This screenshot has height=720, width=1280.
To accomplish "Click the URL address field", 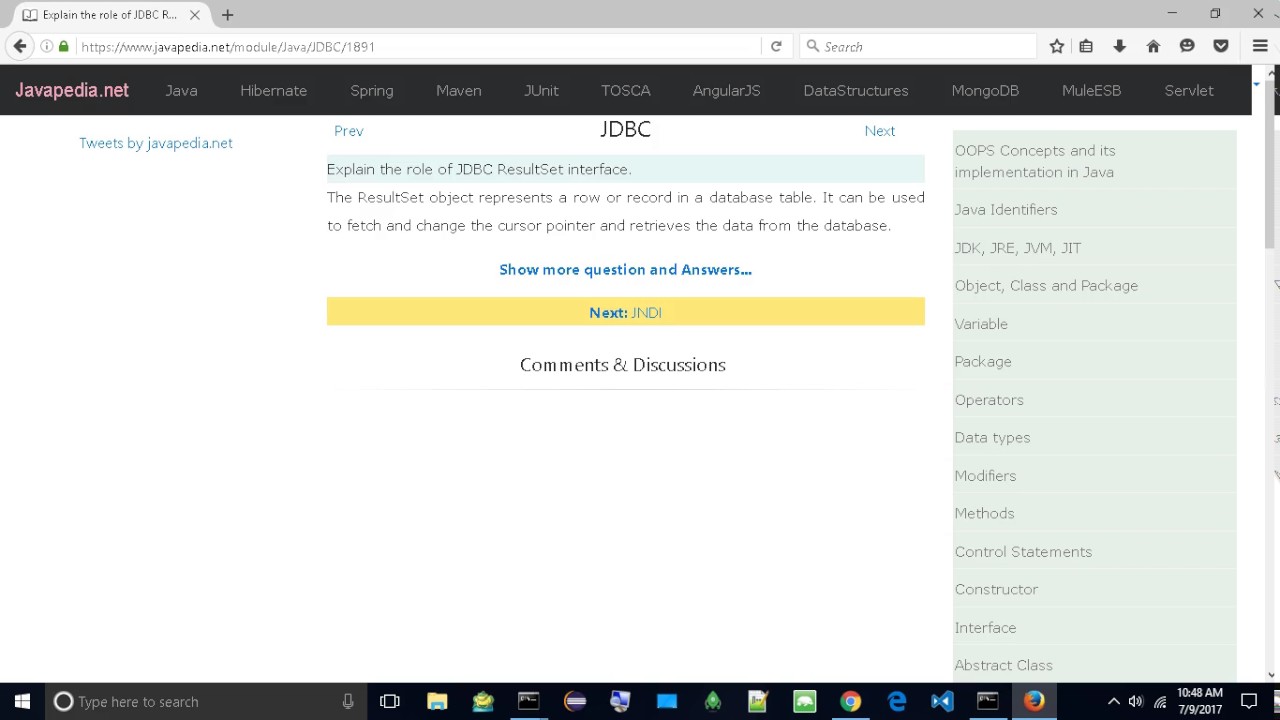I will [418, 47].
